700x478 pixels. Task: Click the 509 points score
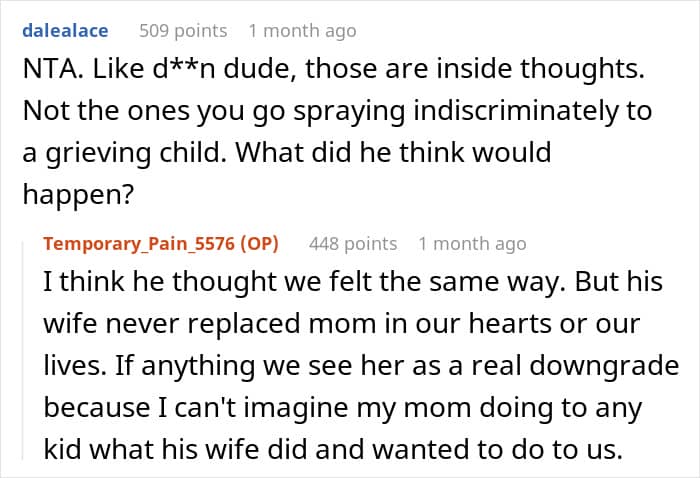[183, 31]
